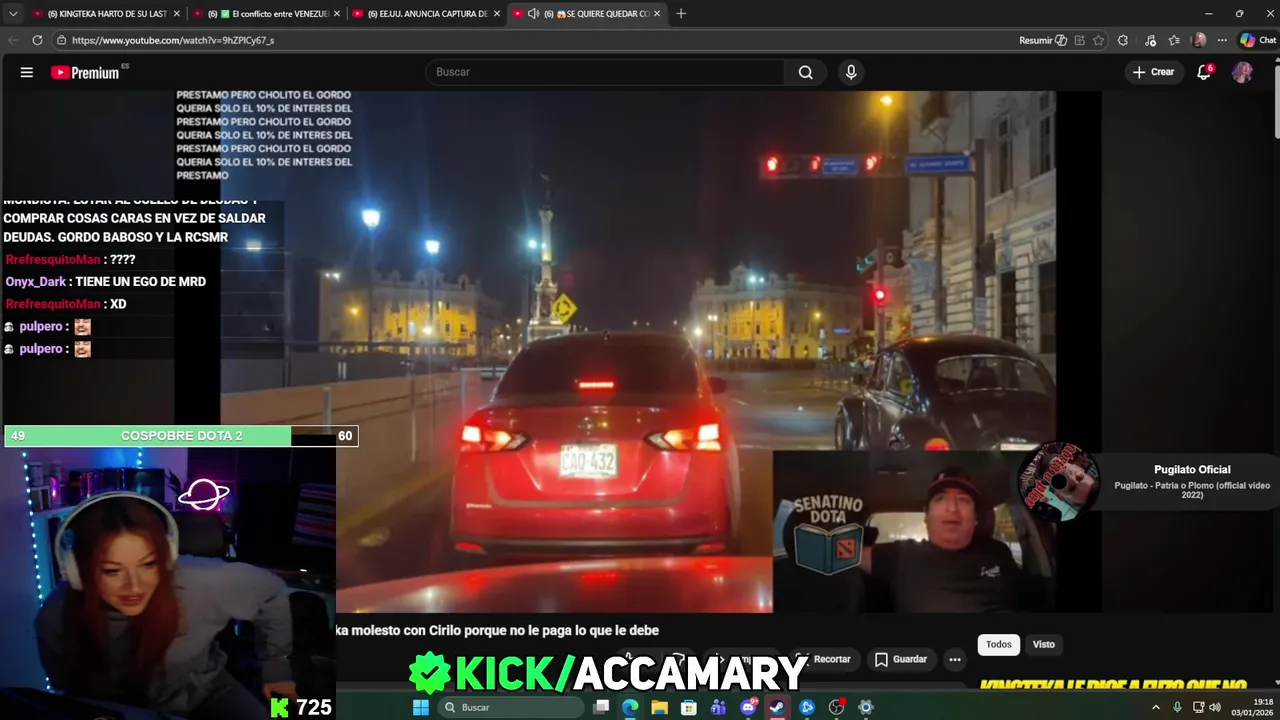Open browser extensions puzzle icon

(x=1123, y=40)
